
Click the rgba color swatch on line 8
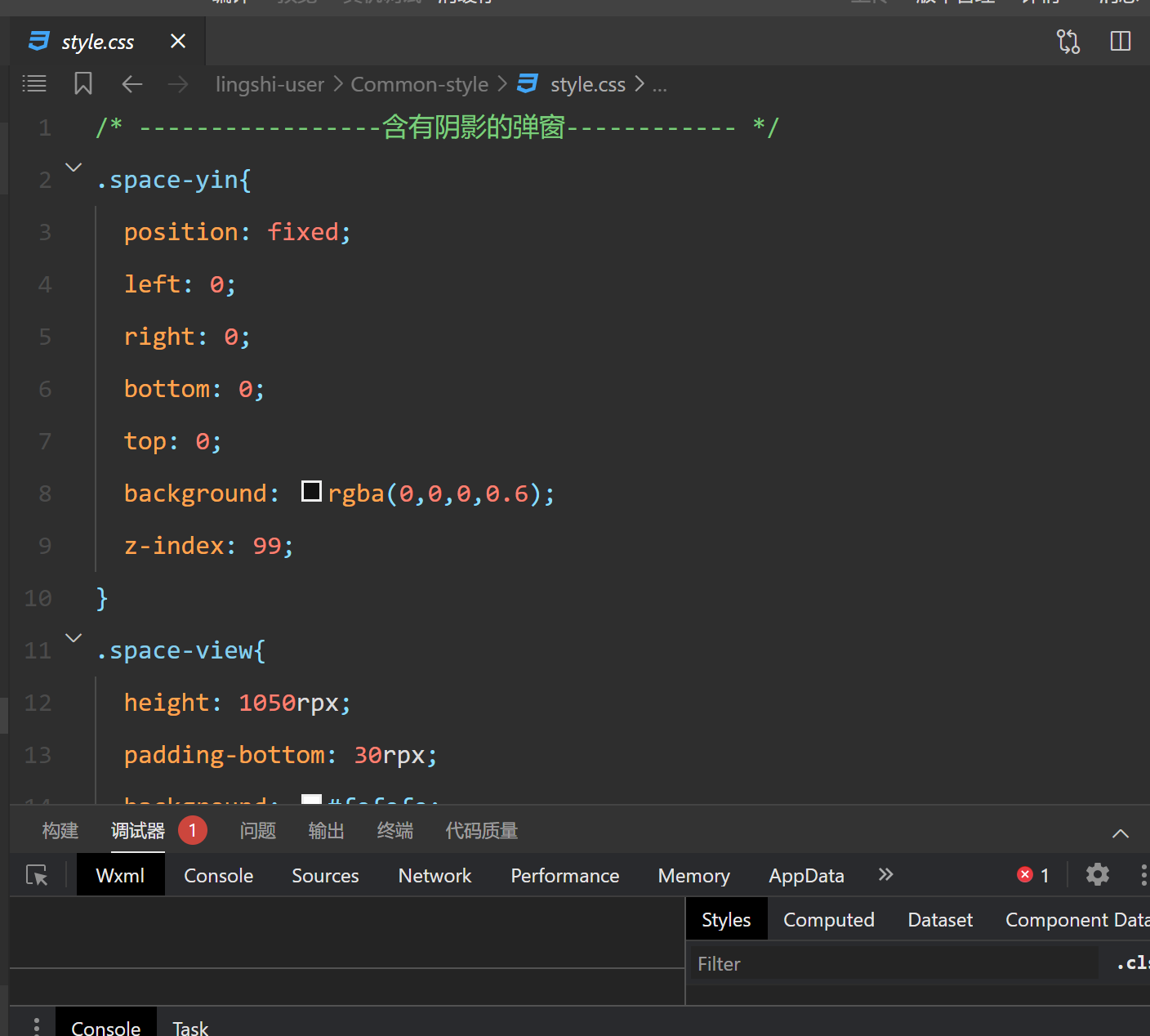click(x=311, y=492)
